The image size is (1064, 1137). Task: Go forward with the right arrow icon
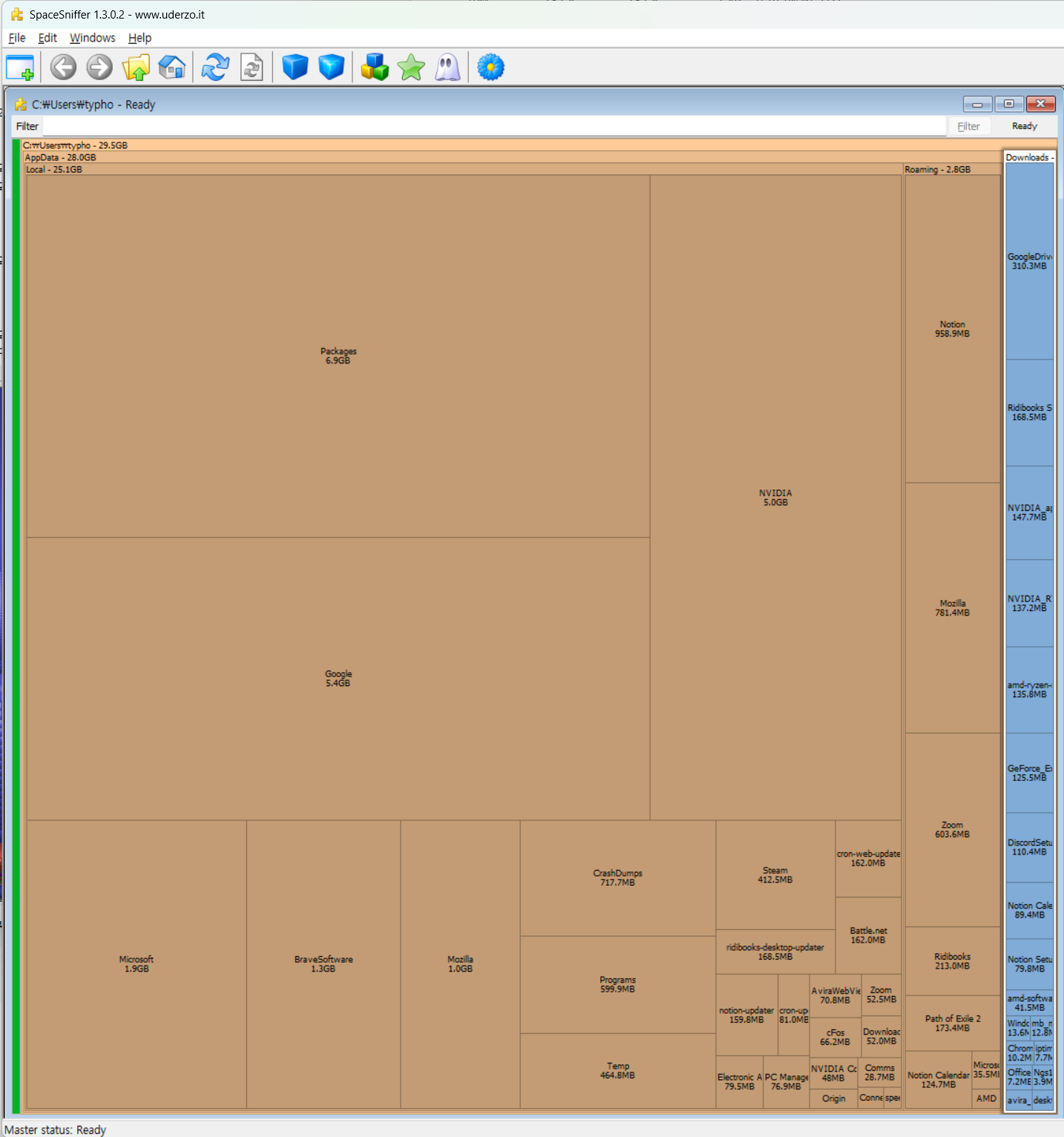coord(99,67)
